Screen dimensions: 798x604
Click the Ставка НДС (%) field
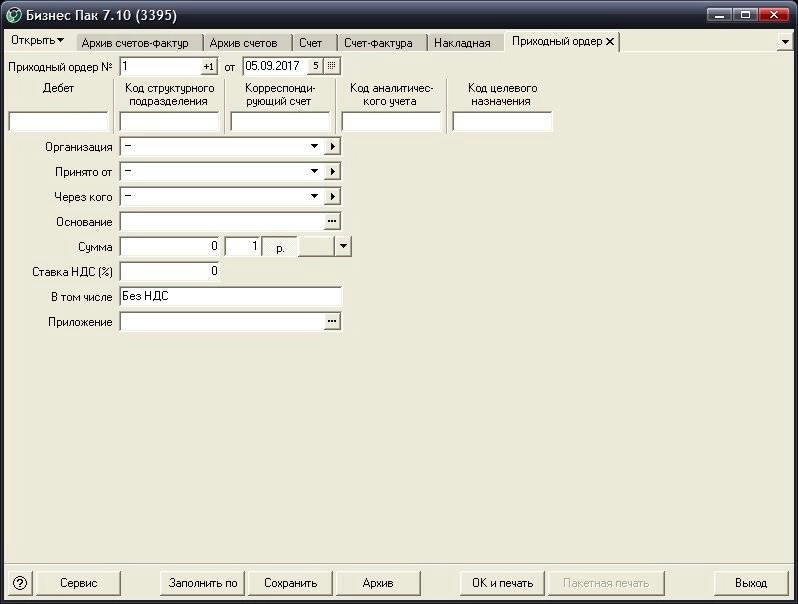pyautogui.click(x=169, y=271)
